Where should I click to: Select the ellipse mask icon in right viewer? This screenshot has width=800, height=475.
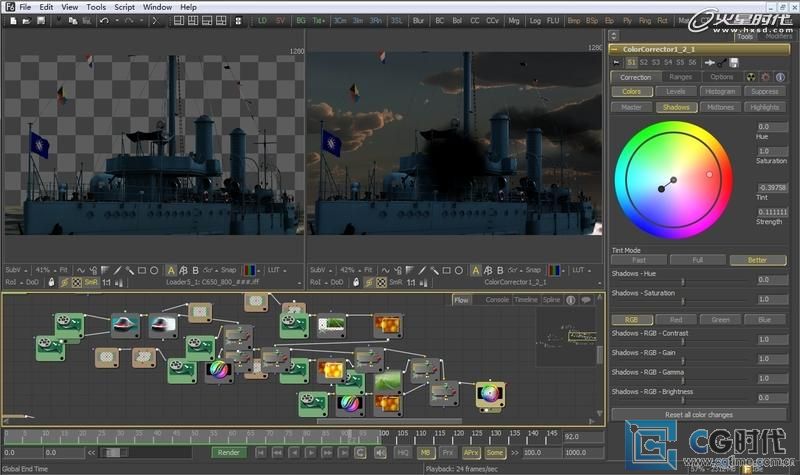[459, 270]
